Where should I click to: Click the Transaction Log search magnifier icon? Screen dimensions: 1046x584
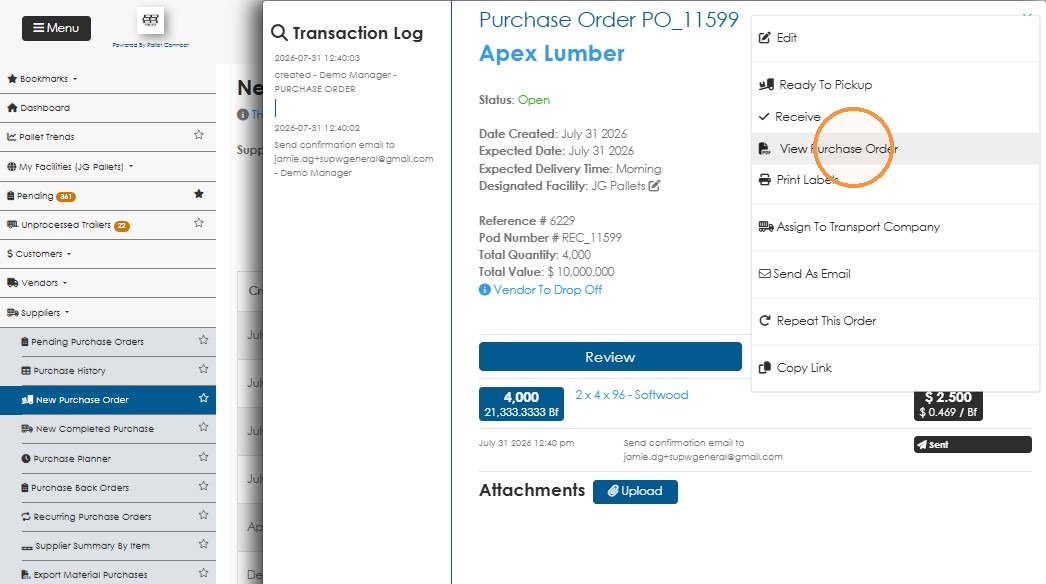tap(279, 33)
